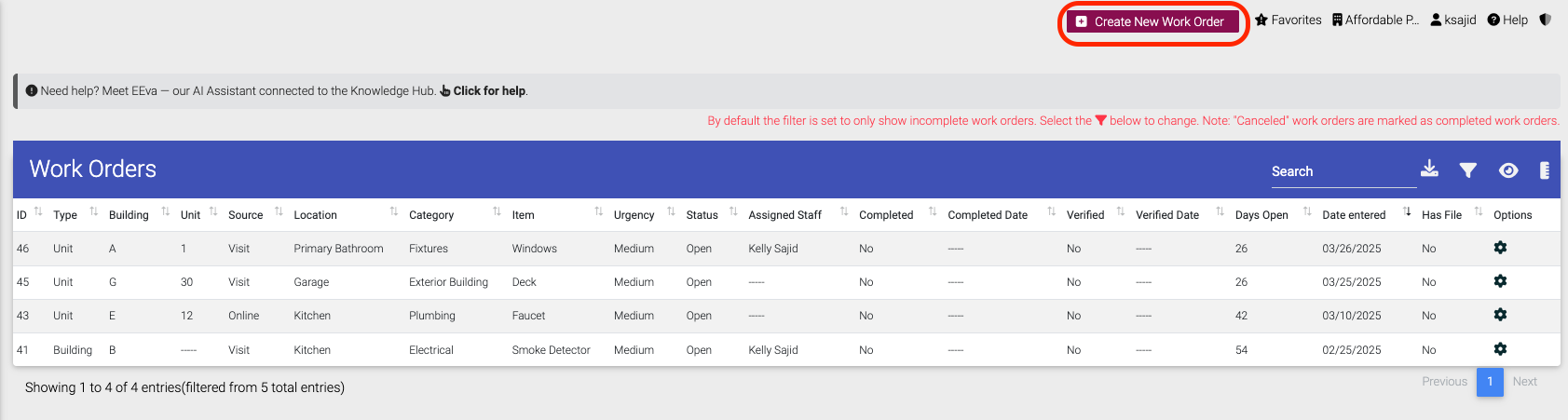Click the download export icon in table header
Image resolution: width=1568 pixels, height=420 pixels.
[x=1429, y=169]
